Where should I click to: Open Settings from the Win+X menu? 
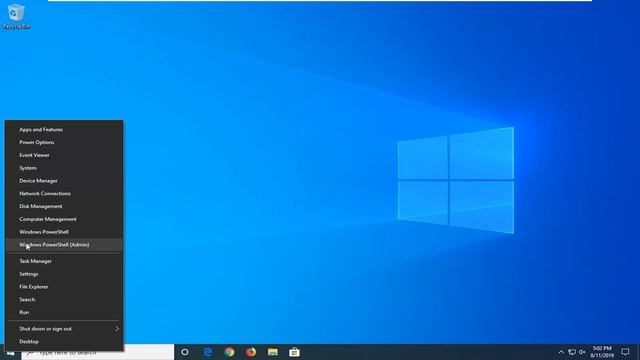click(64, 274)
